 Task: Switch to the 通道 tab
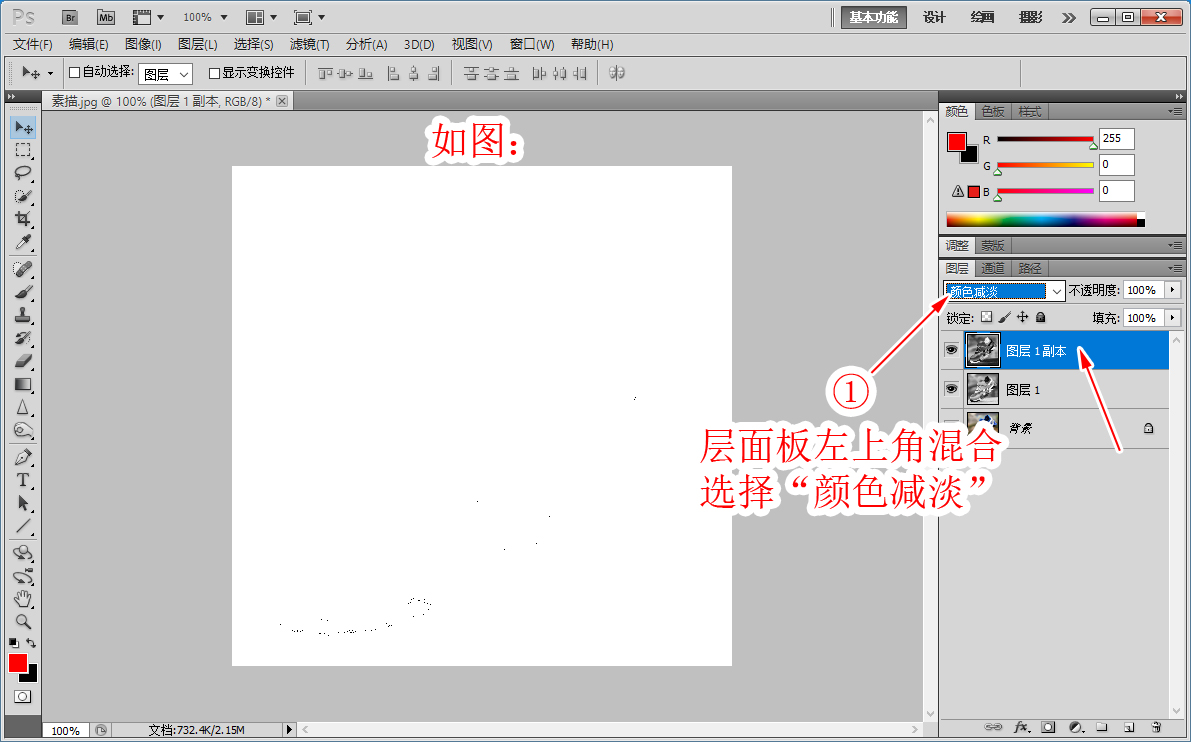993,268
